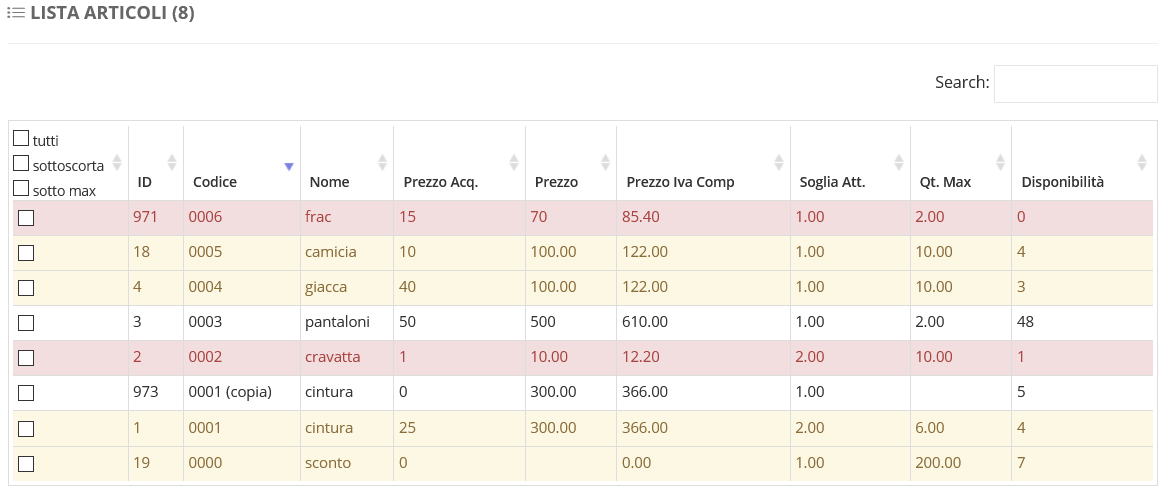Sort by Soglia Att. arrows
The width and height of the screenshot is (1171, 494).
[899, 162]
